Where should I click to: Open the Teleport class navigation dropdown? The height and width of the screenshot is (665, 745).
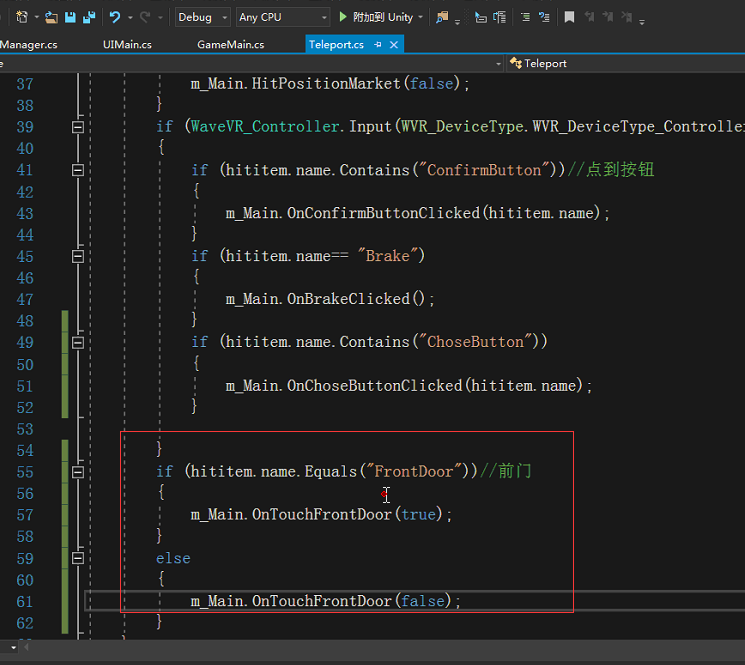625,64
